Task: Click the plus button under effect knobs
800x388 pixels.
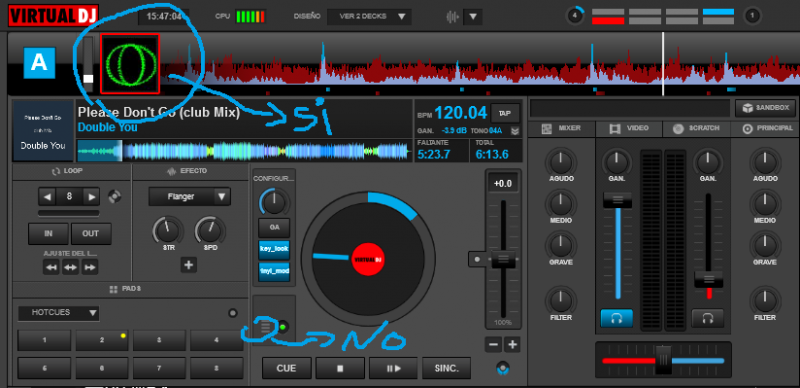Action: point(189,265)
